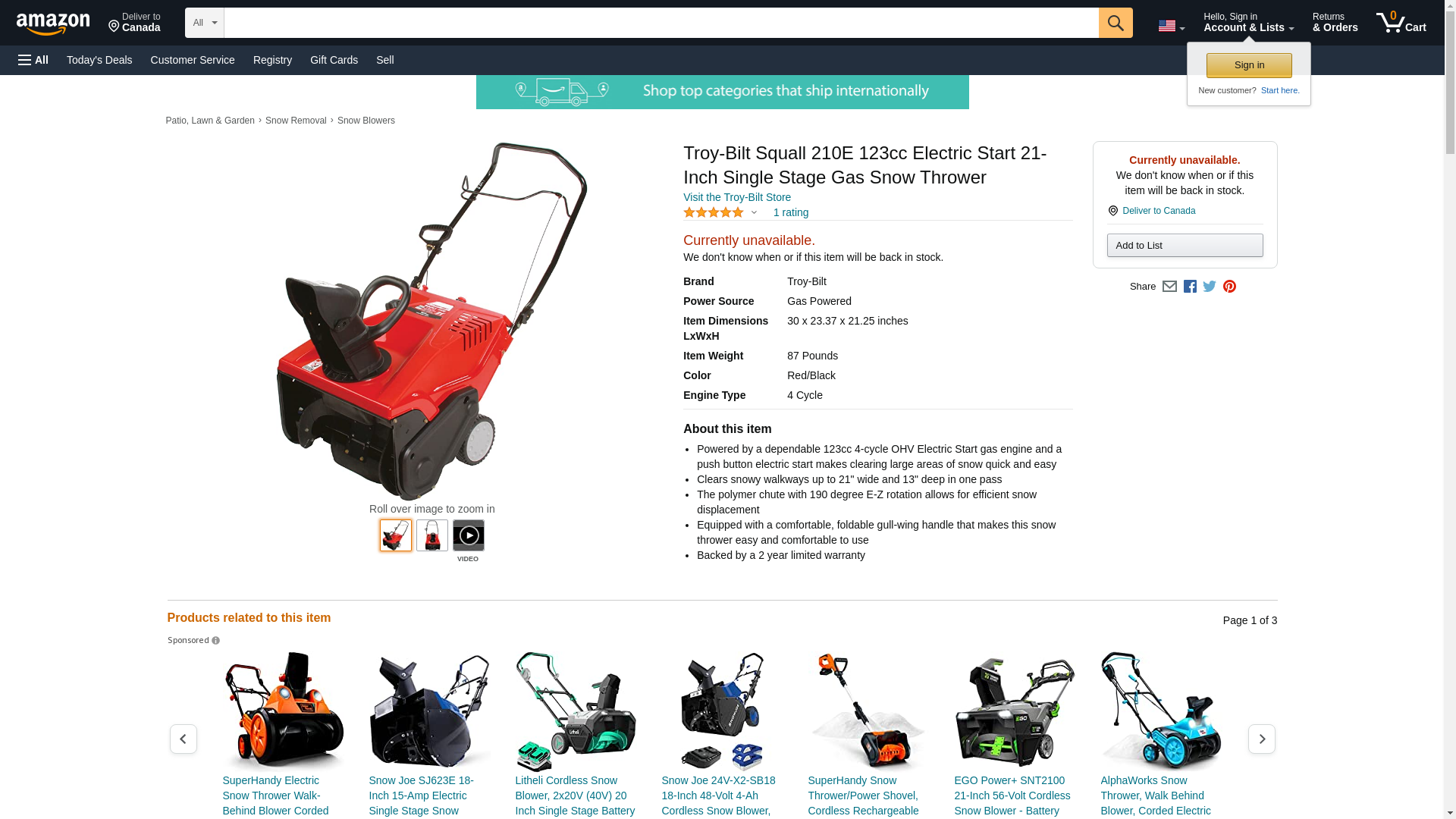Screen dimensions: 1456x819
Task: Play the product video thumbnail
Action: 468,535
